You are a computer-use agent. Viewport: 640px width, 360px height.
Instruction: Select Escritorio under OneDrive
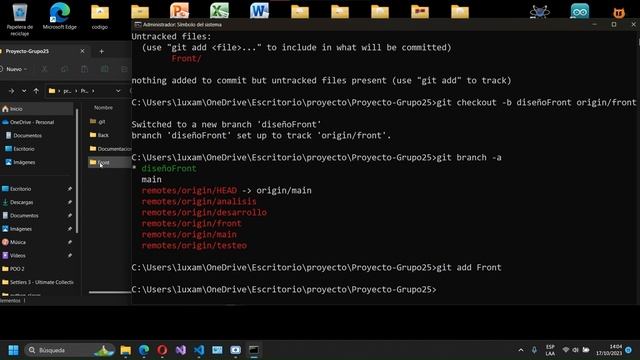pyautogui.click(x=24, y=149)
